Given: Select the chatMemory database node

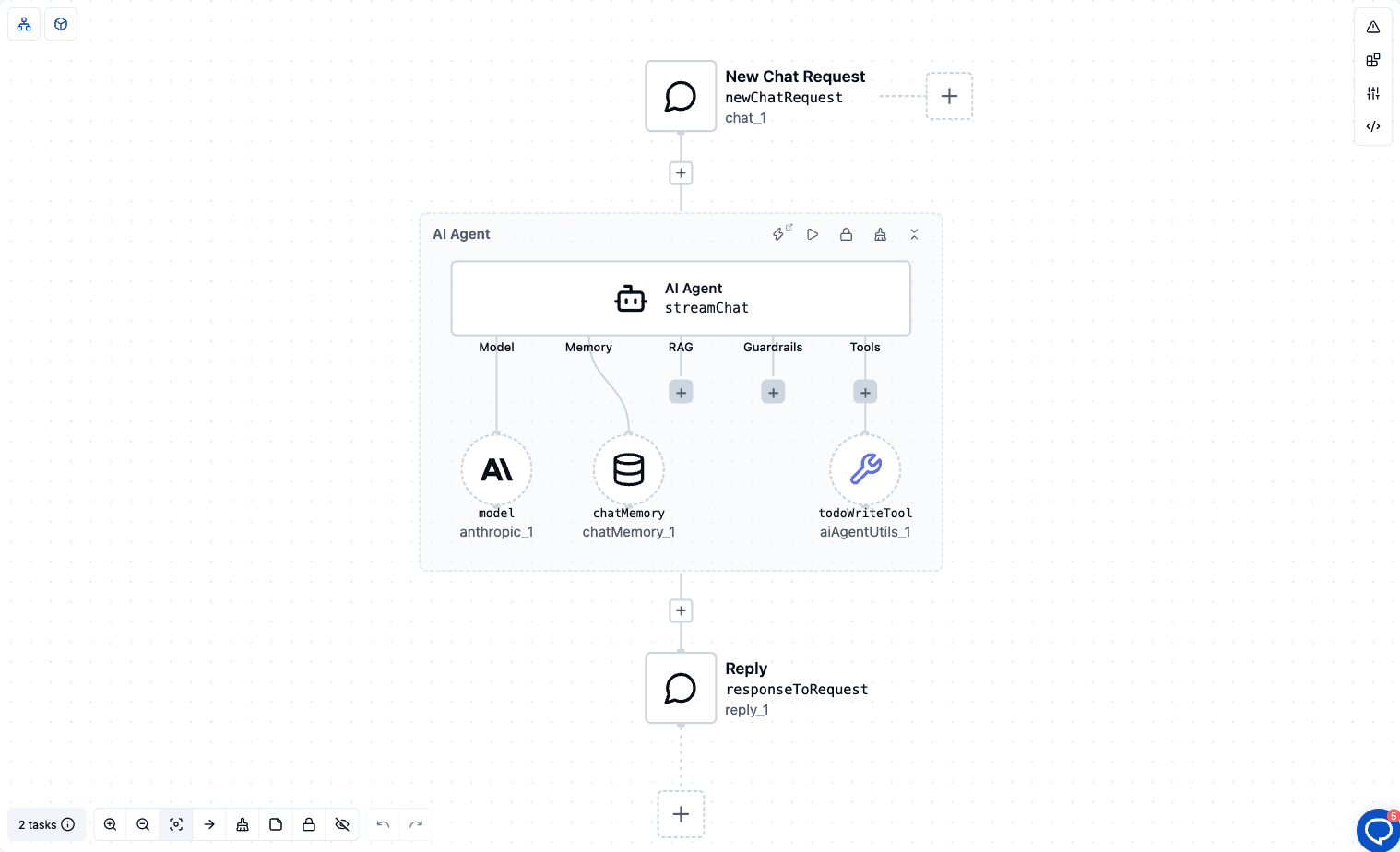Looking at the screenshot, I should pyautogui.click(x=629, y=469).
